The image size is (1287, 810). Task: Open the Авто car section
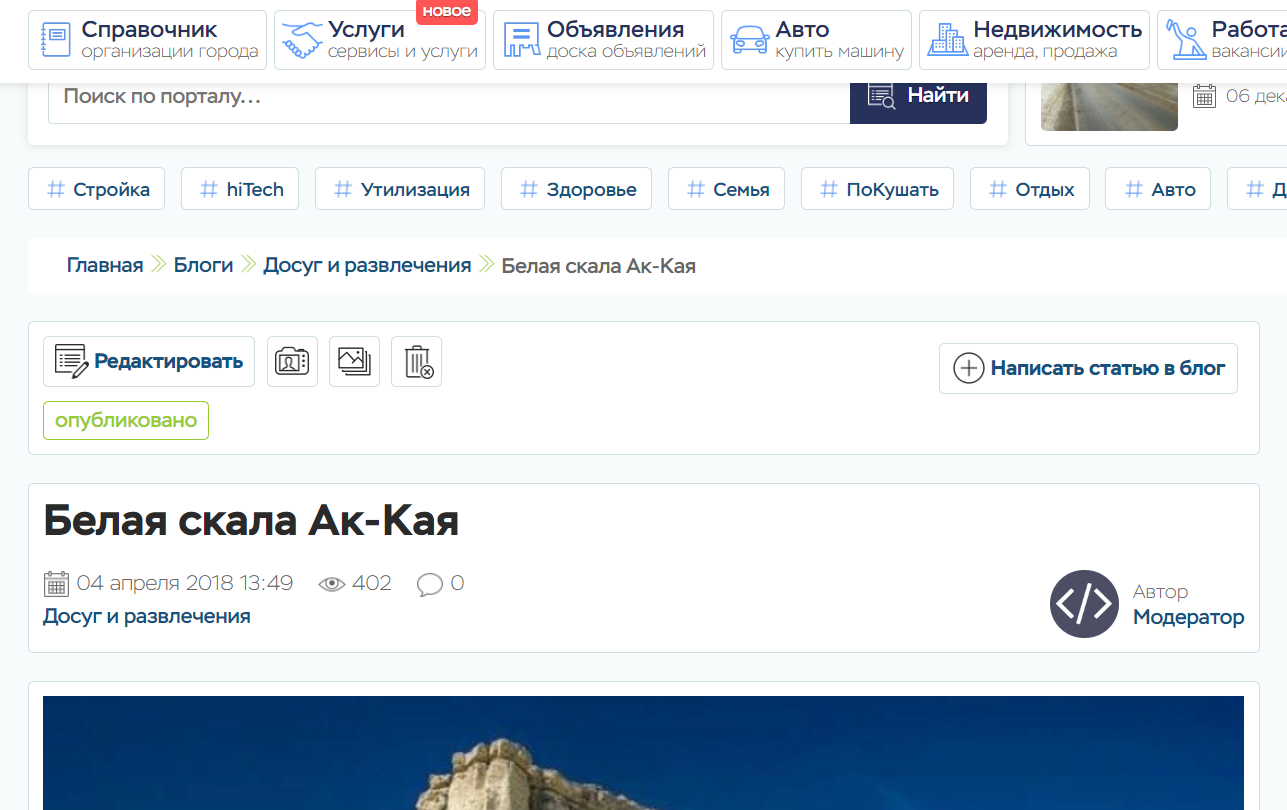pos(816,40)
